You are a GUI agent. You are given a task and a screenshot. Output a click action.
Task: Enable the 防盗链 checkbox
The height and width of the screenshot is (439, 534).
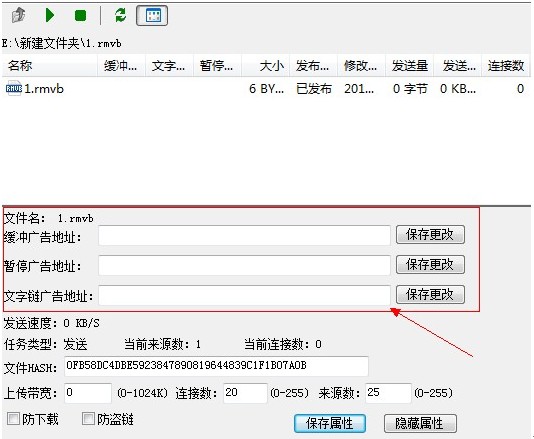[88, 419]
